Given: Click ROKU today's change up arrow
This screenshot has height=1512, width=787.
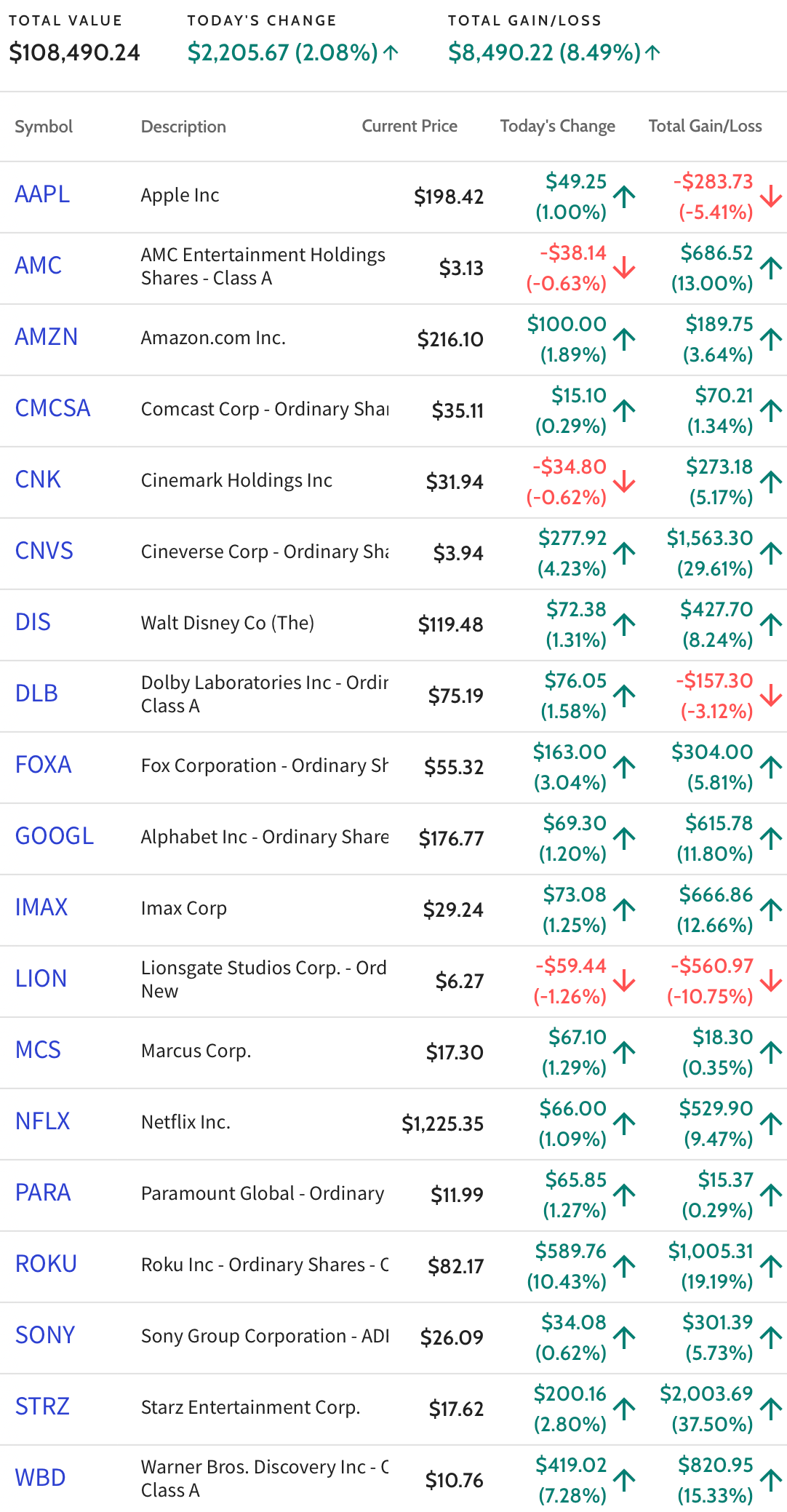Looking at the screenshot, I should [624, 1266].
